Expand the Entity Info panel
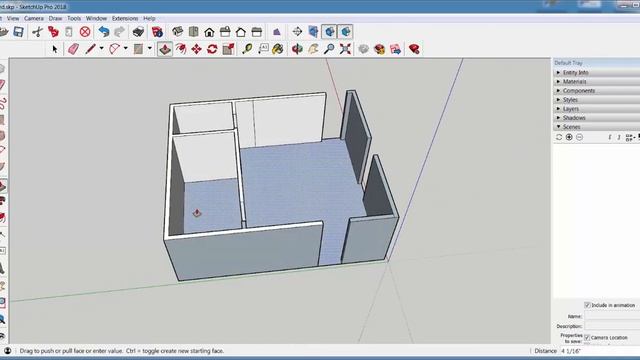 point(597,72)
